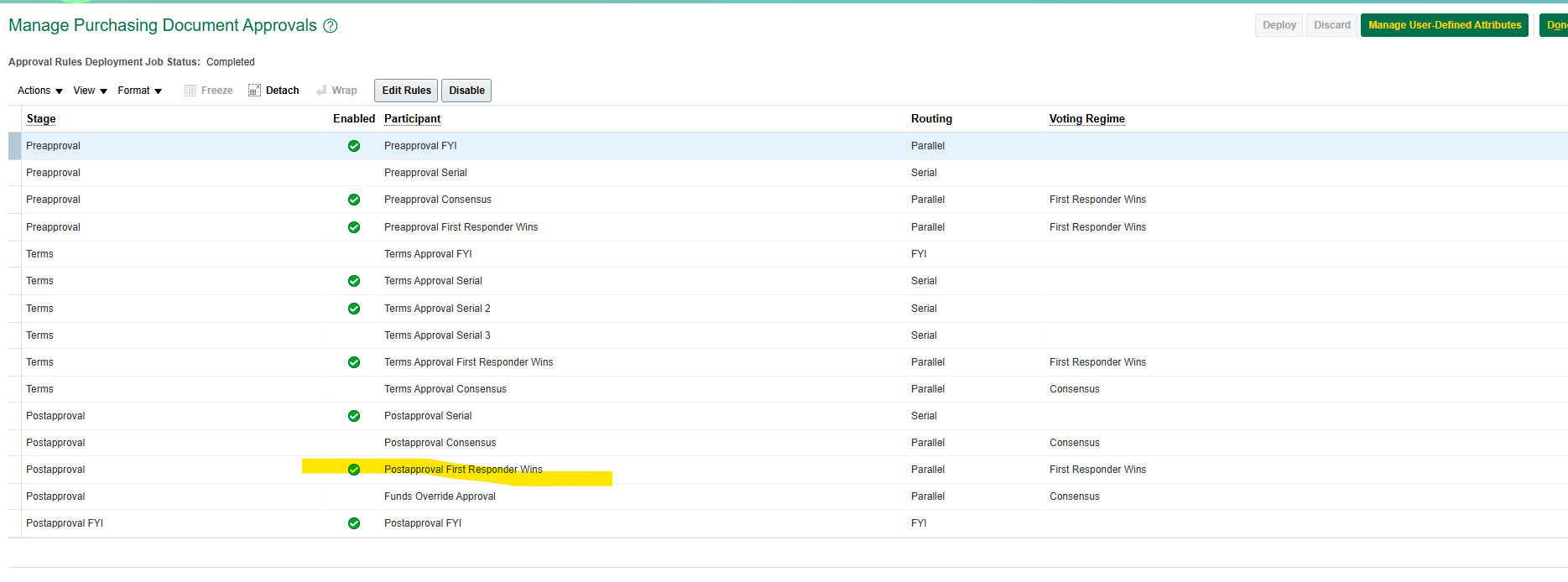Image resolution: width=1568 pixels, height=582 pixels.
Task: Click the Preapproval FYI participant cell
Action: coord(420,146)
